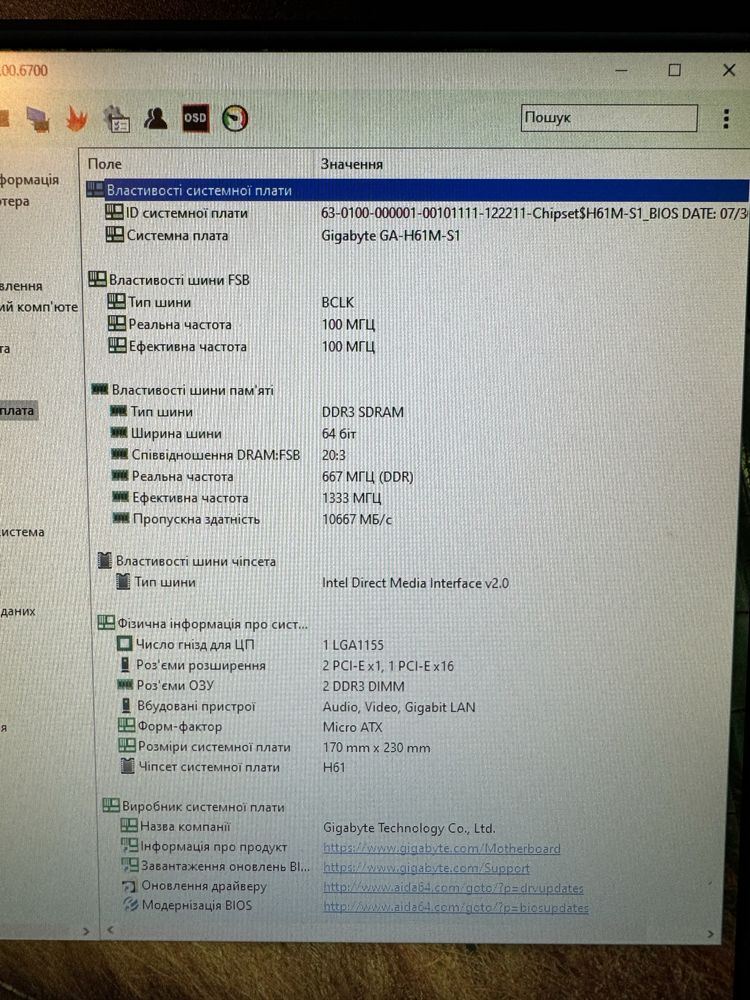Click the DDR3 SDRAM value

coord(362,413)
